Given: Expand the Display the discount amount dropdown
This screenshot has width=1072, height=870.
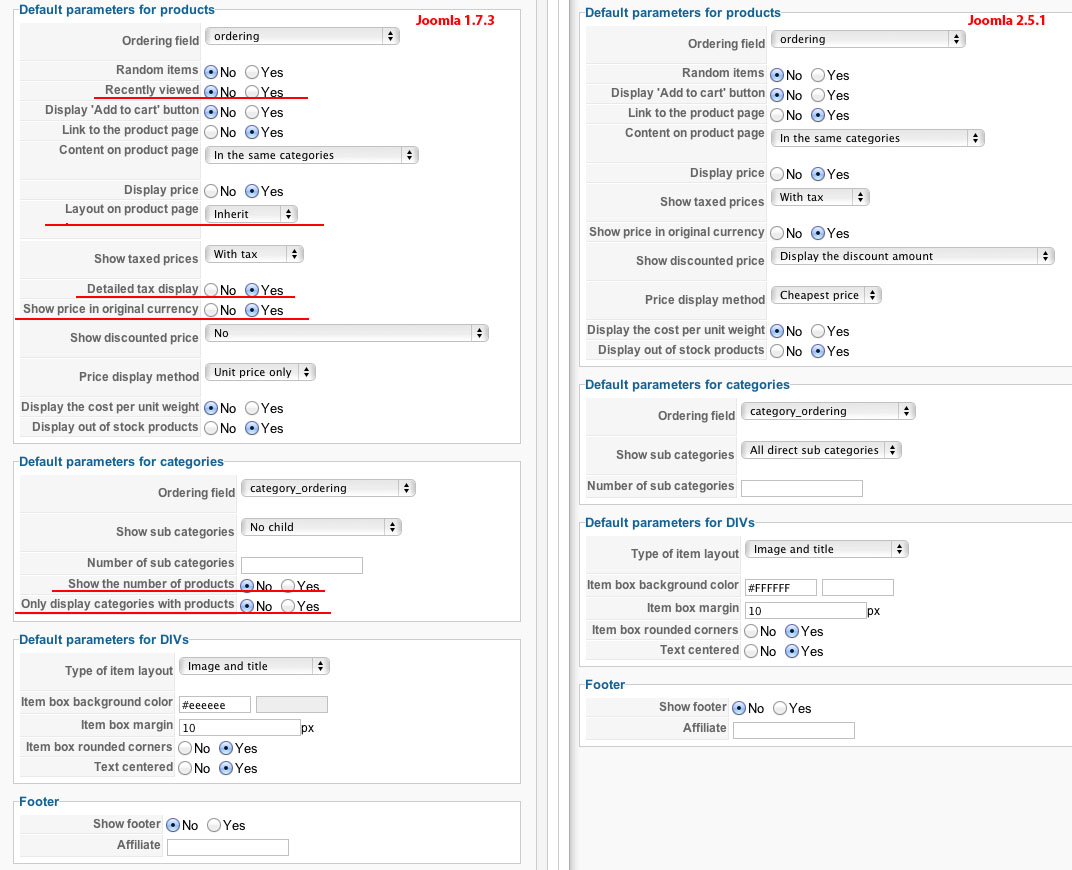Looking at the screenshot, I should (912, 256).
